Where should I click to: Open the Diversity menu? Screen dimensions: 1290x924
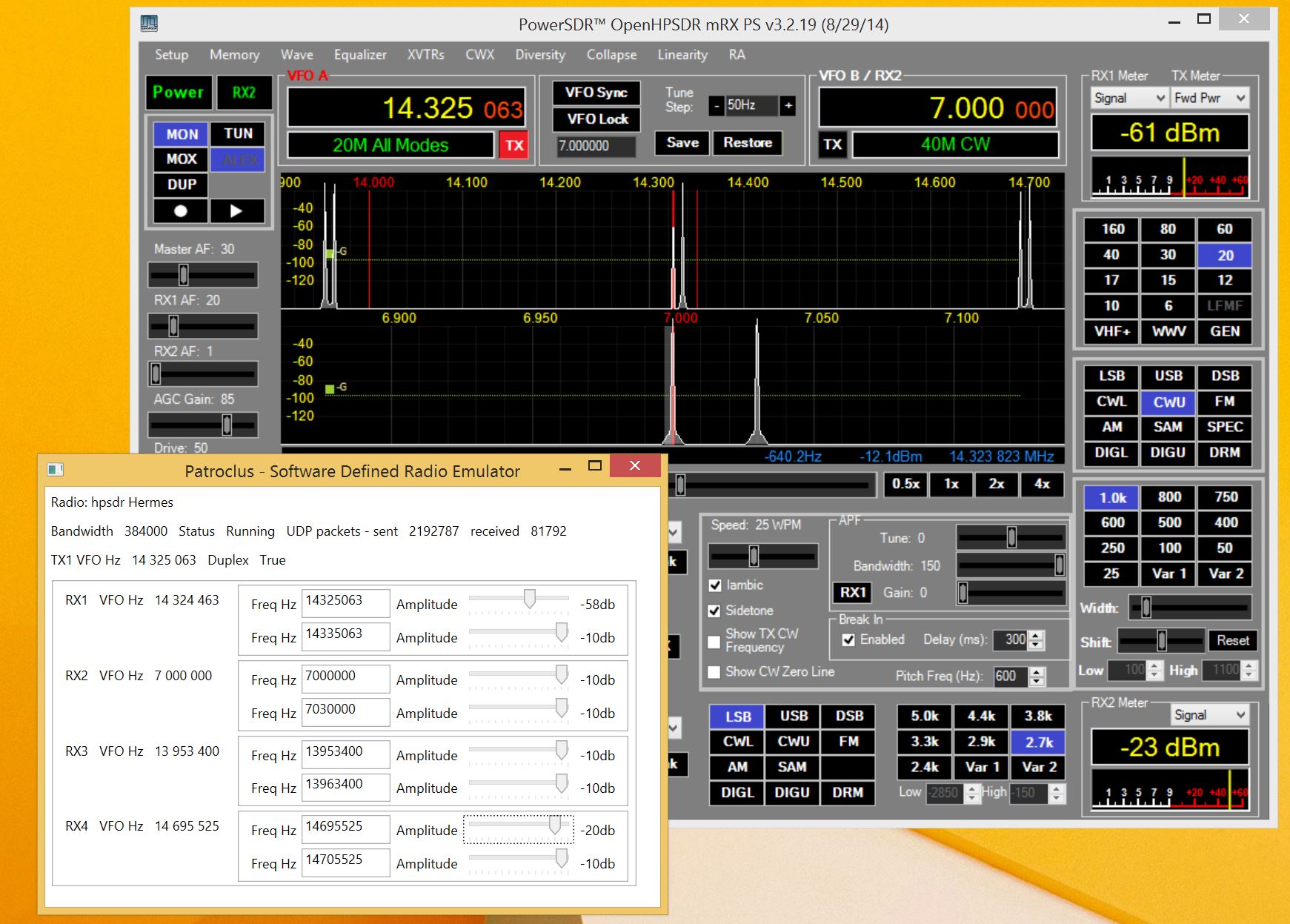point(540,55)
